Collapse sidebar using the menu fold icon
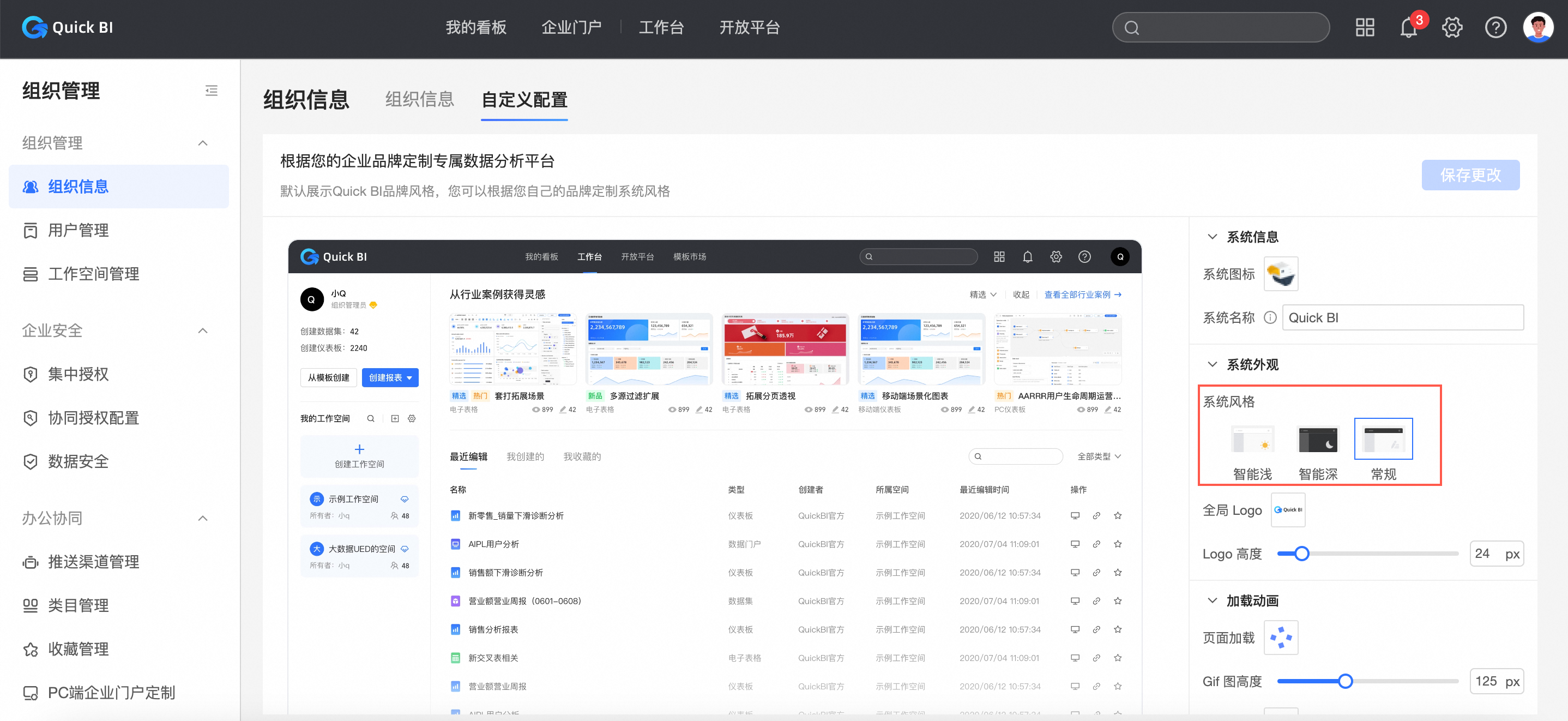 pyautogui.click(x=211, y=91)
